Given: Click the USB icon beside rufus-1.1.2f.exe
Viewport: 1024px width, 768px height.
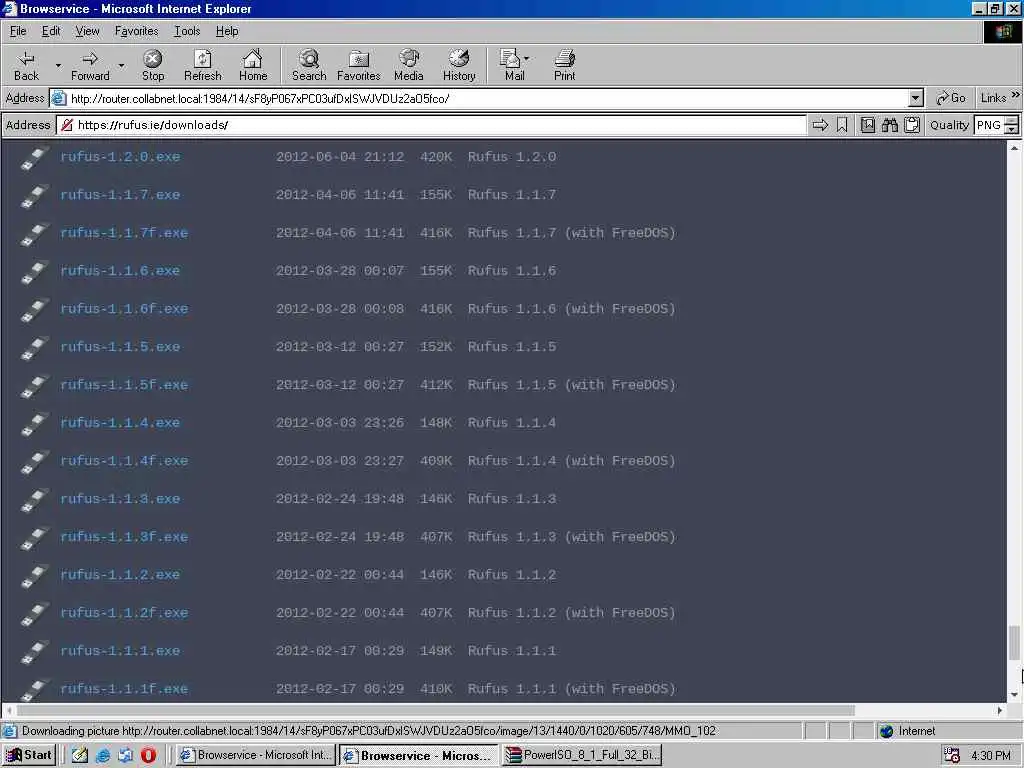Looking at the screenshot, I should [34, 614].
